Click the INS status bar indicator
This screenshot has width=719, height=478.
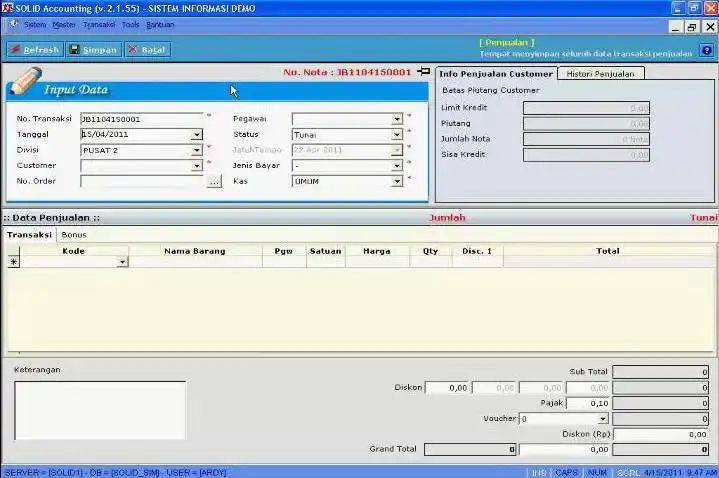(x=539, y=472)
